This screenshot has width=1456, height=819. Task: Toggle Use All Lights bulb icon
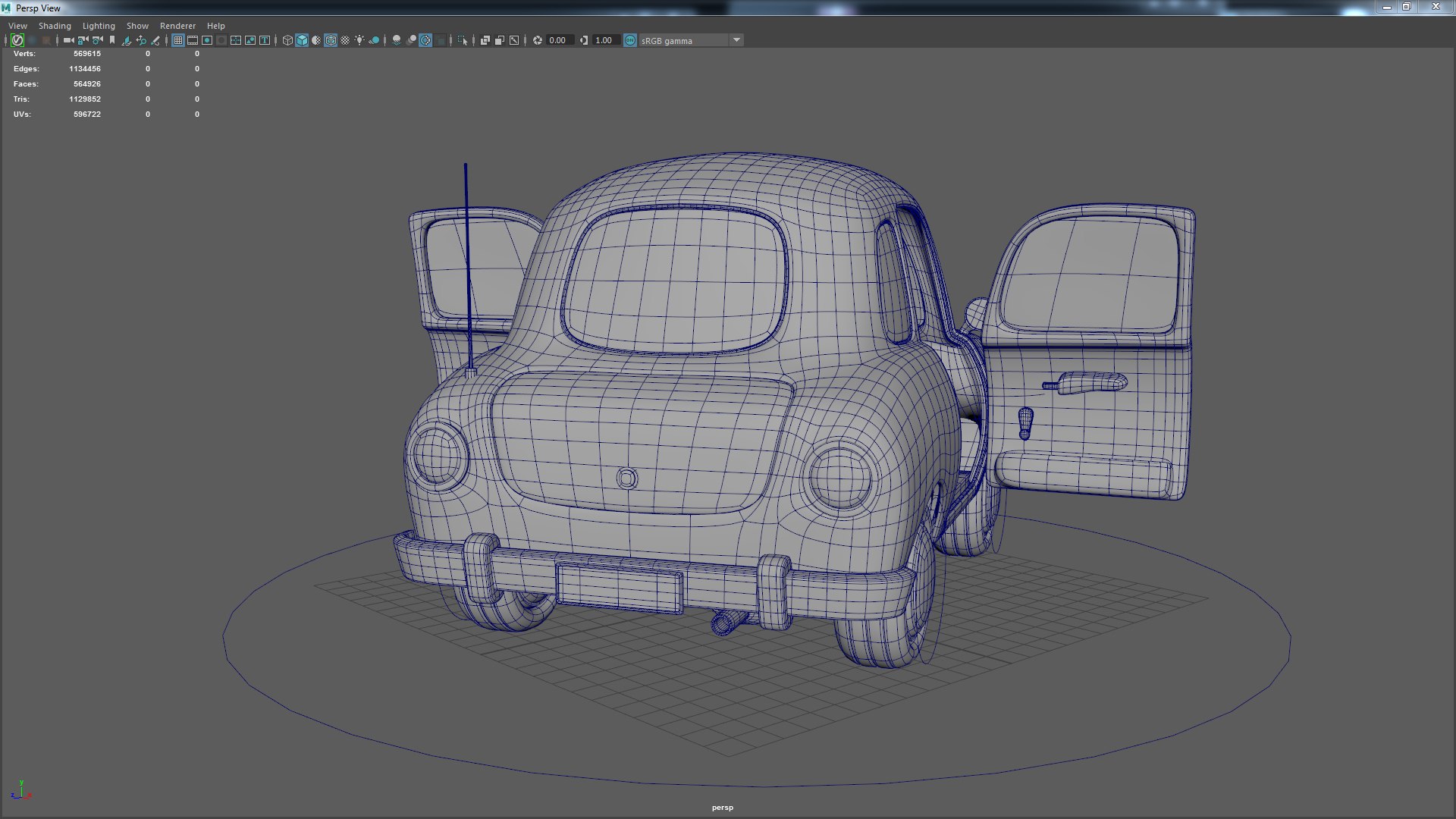tap(359, 40)
